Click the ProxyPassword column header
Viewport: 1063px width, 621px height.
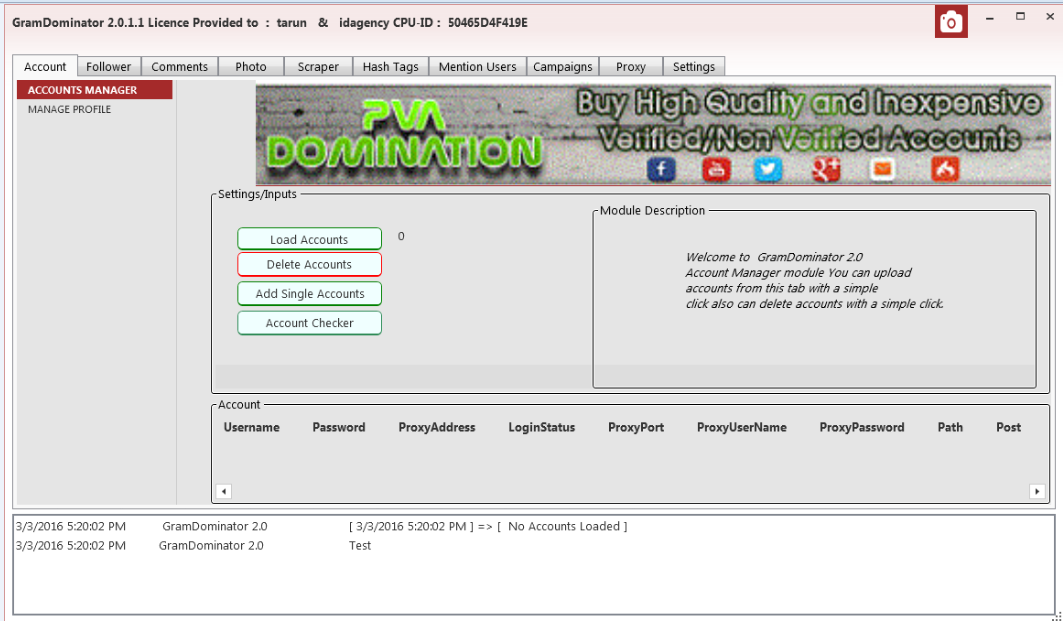point(862,427)
